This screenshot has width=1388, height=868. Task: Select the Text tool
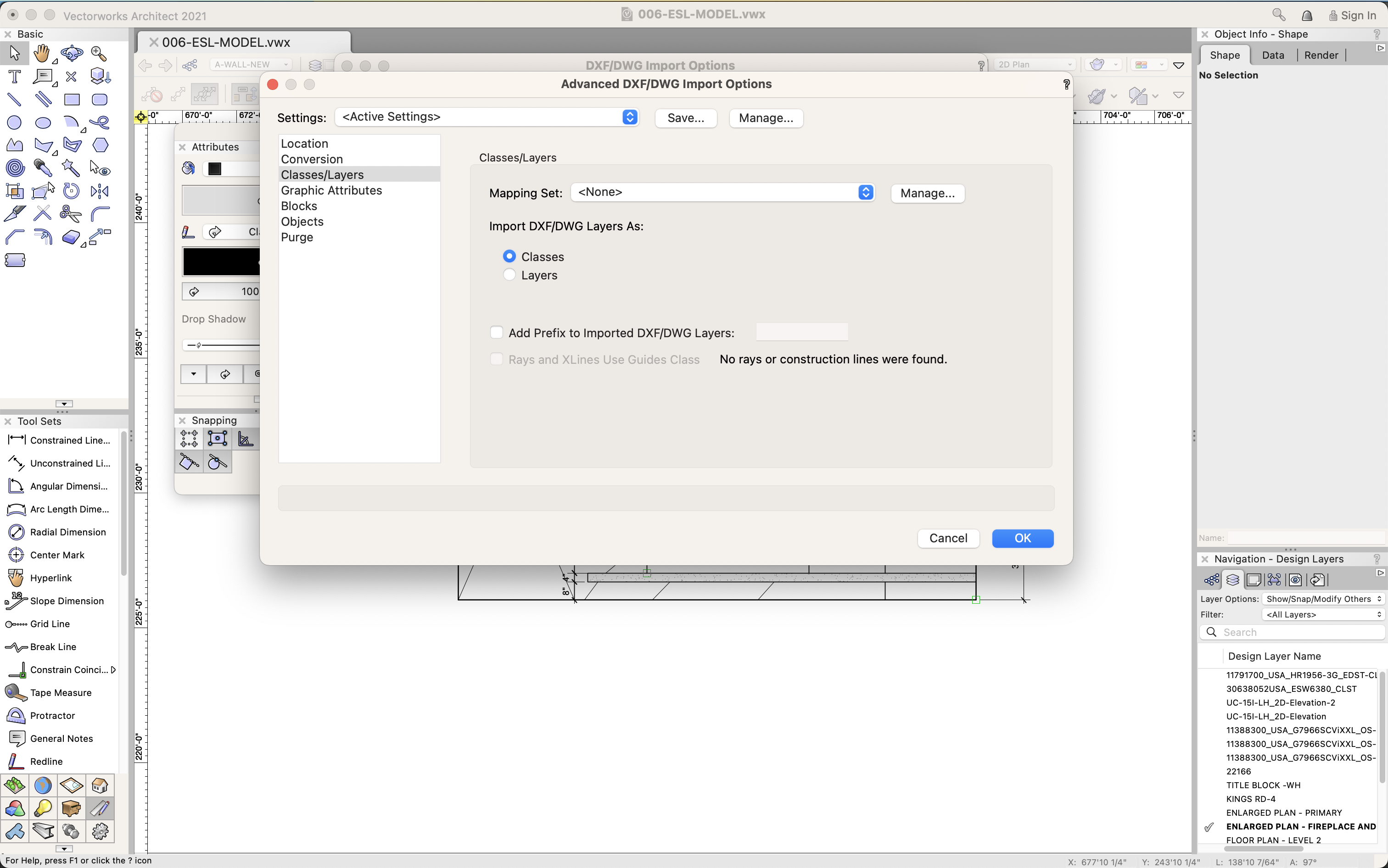(x=14, y=76)
